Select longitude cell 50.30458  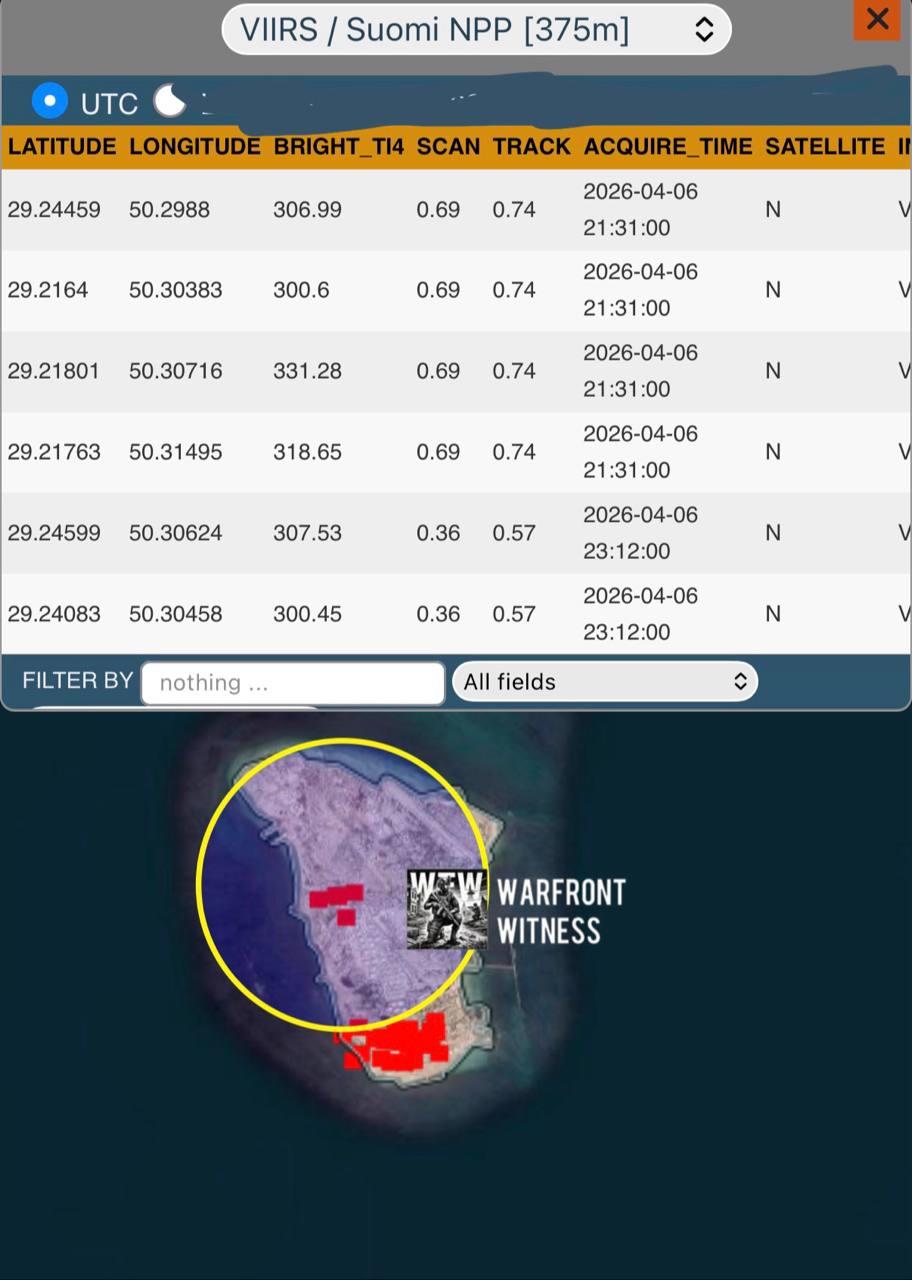176,615
